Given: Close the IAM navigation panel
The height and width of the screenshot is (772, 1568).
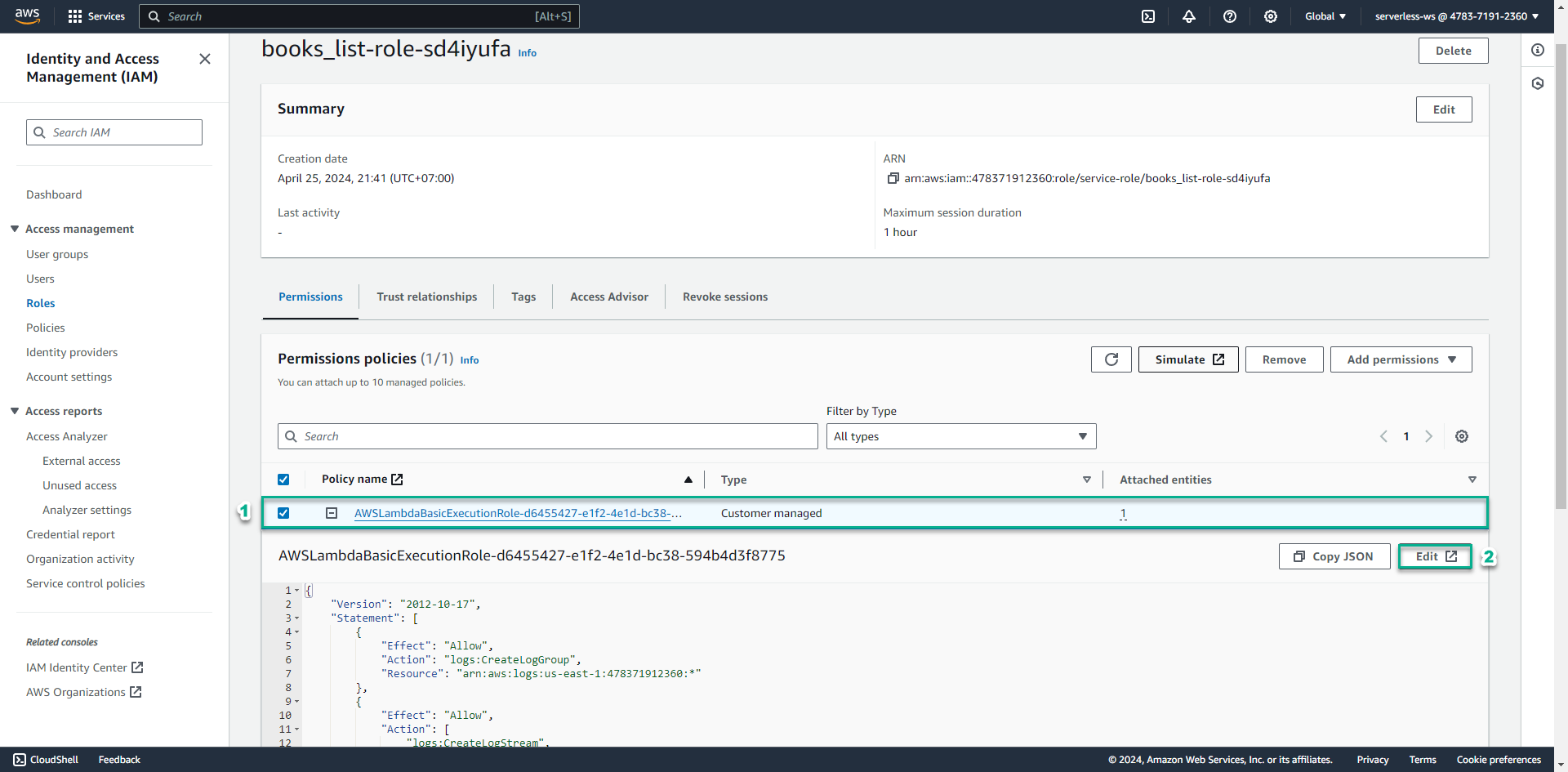Looking at the screenshot, I should pyautogui.click(x=205, y=59).
